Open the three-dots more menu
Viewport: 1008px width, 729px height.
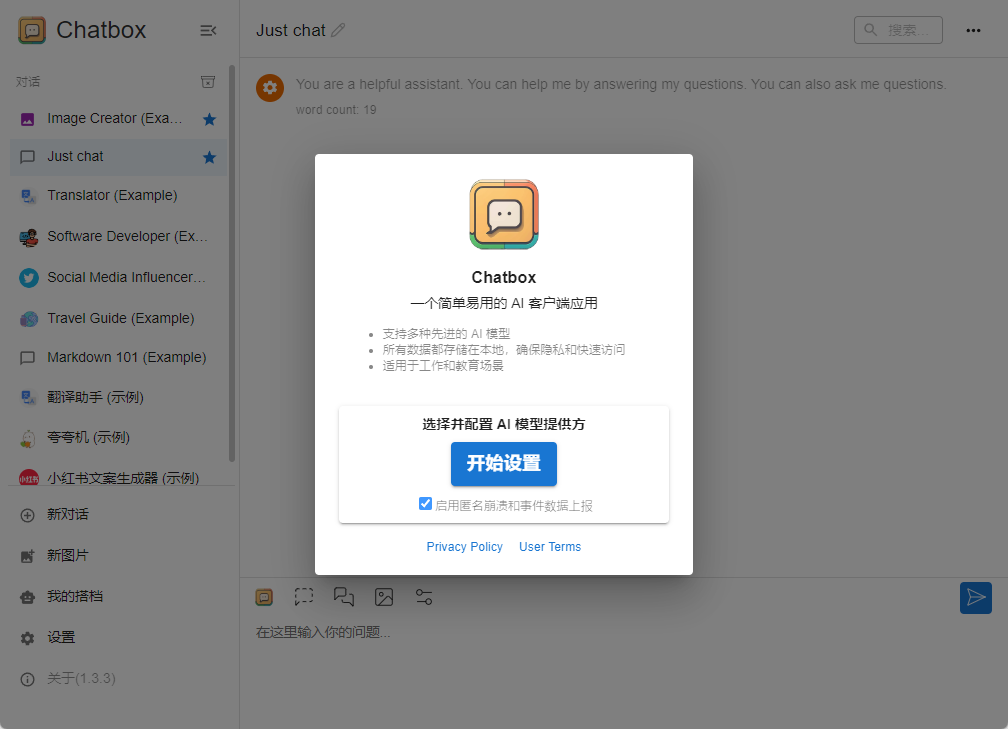coord(973,30)
